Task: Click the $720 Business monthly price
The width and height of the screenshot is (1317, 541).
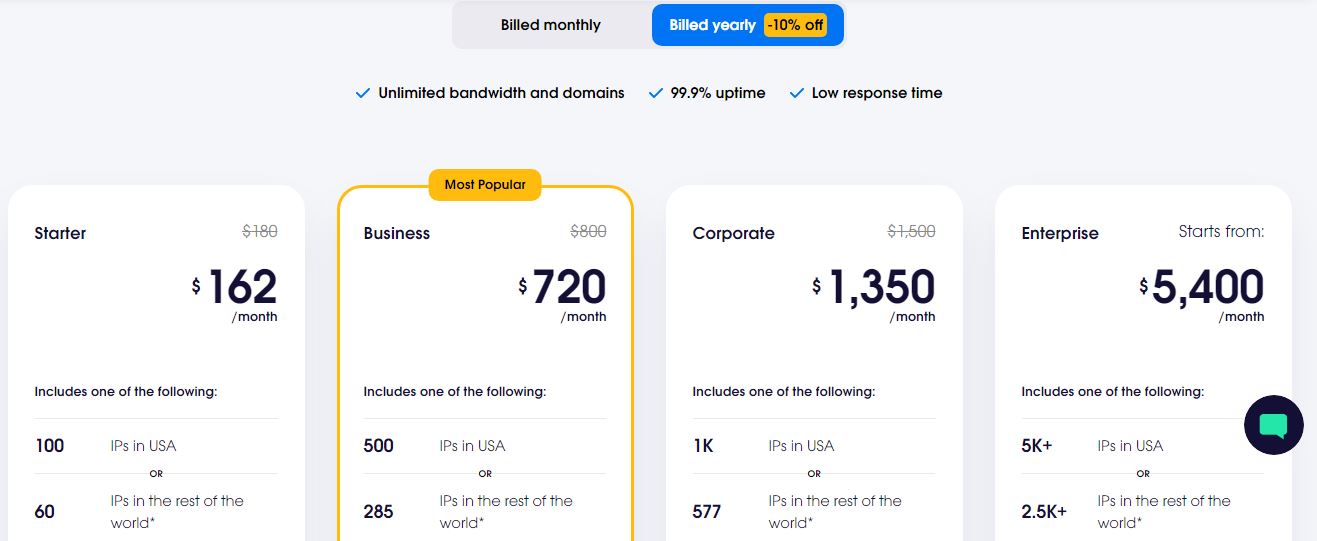Action: [562, 287]
